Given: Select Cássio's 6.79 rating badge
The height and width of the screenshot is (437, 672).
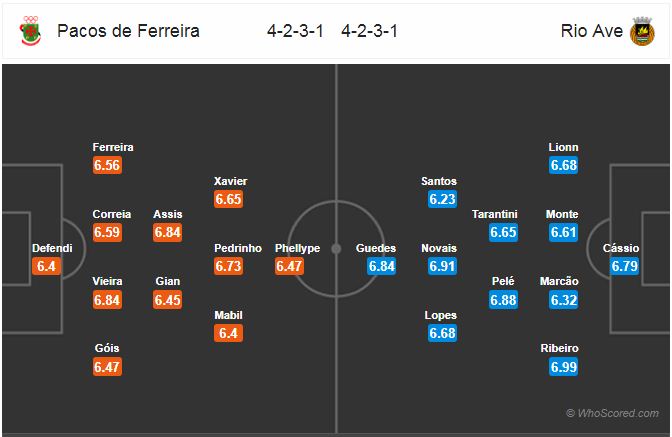Looking at the screenshot, I should click(624, 266).
